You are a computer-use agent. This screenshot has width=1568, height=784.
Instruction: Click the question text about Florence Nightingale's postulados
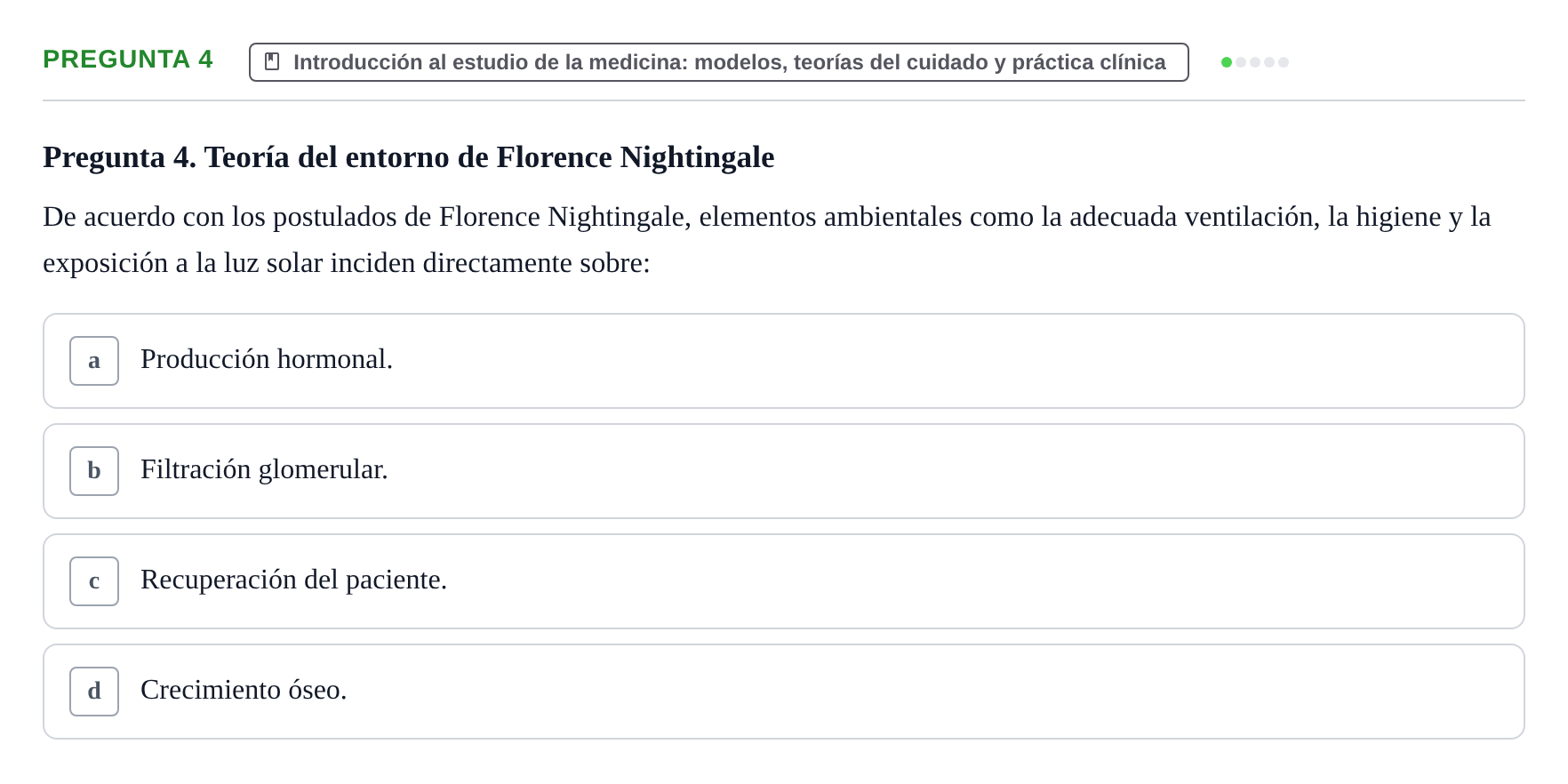point(766,240)
